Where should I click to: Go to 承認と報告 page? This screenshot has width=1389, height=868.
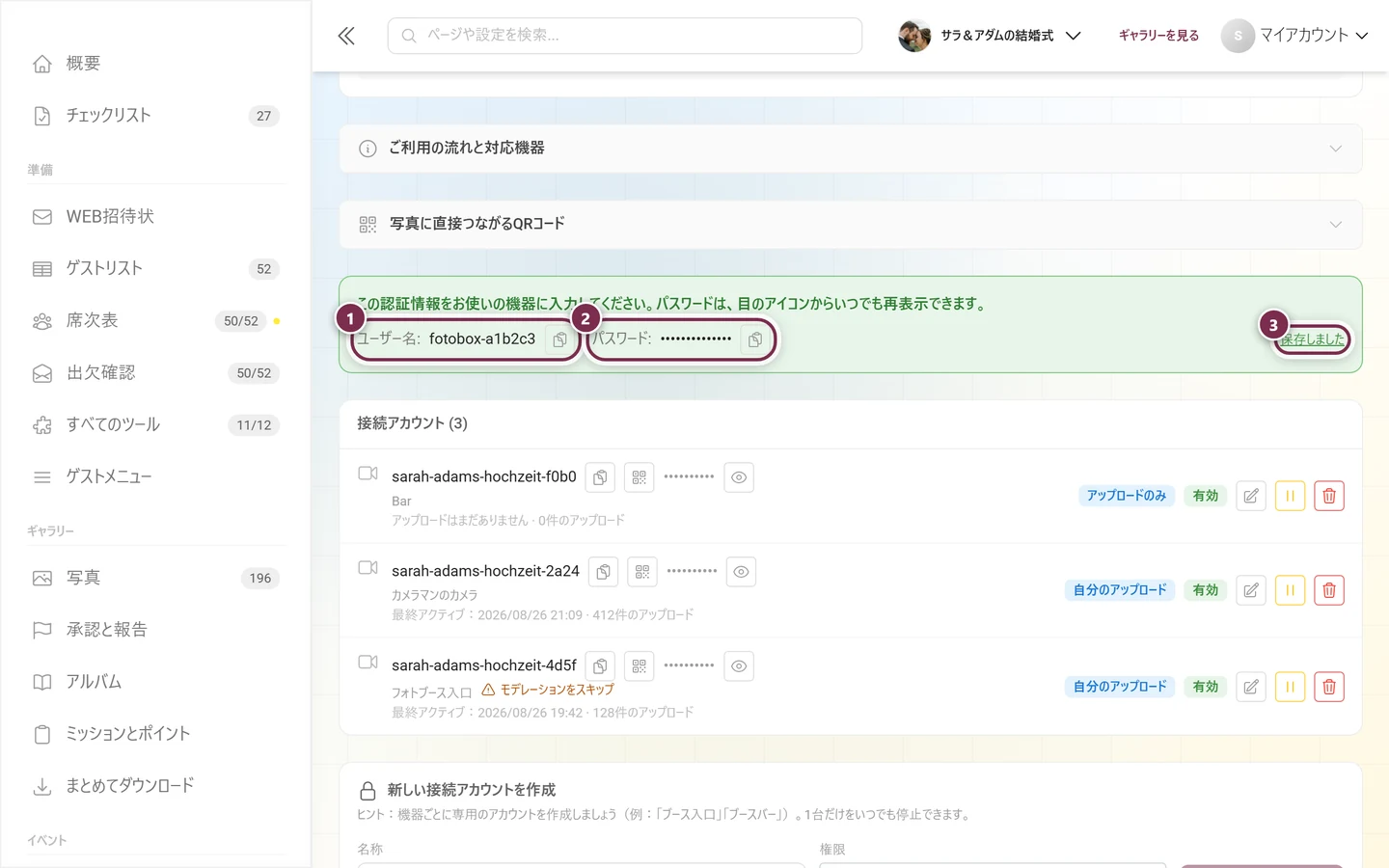[155, 631]
